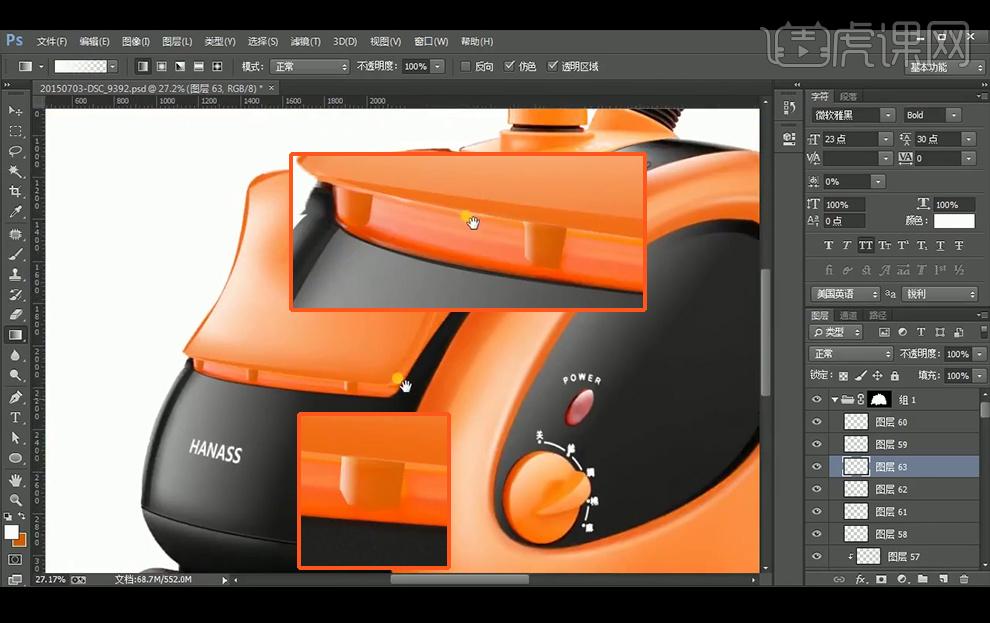Hide layer 图层 62 with its eye icon
The height and width of the screenshot is (623, 990).
(x=817, y=489)
